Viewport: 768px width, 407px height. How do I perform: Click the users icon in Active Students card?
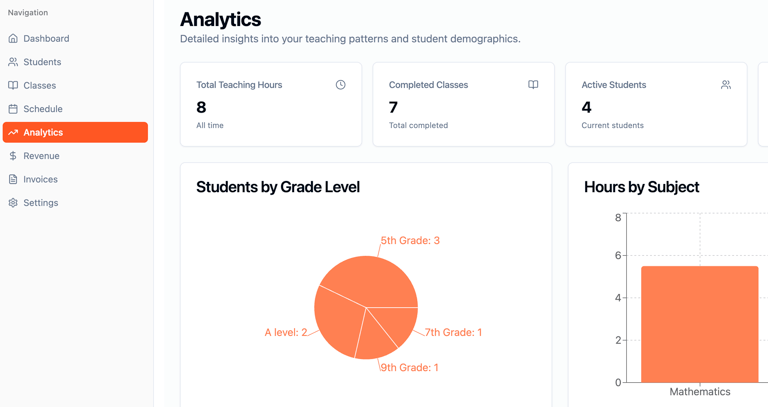726,85
